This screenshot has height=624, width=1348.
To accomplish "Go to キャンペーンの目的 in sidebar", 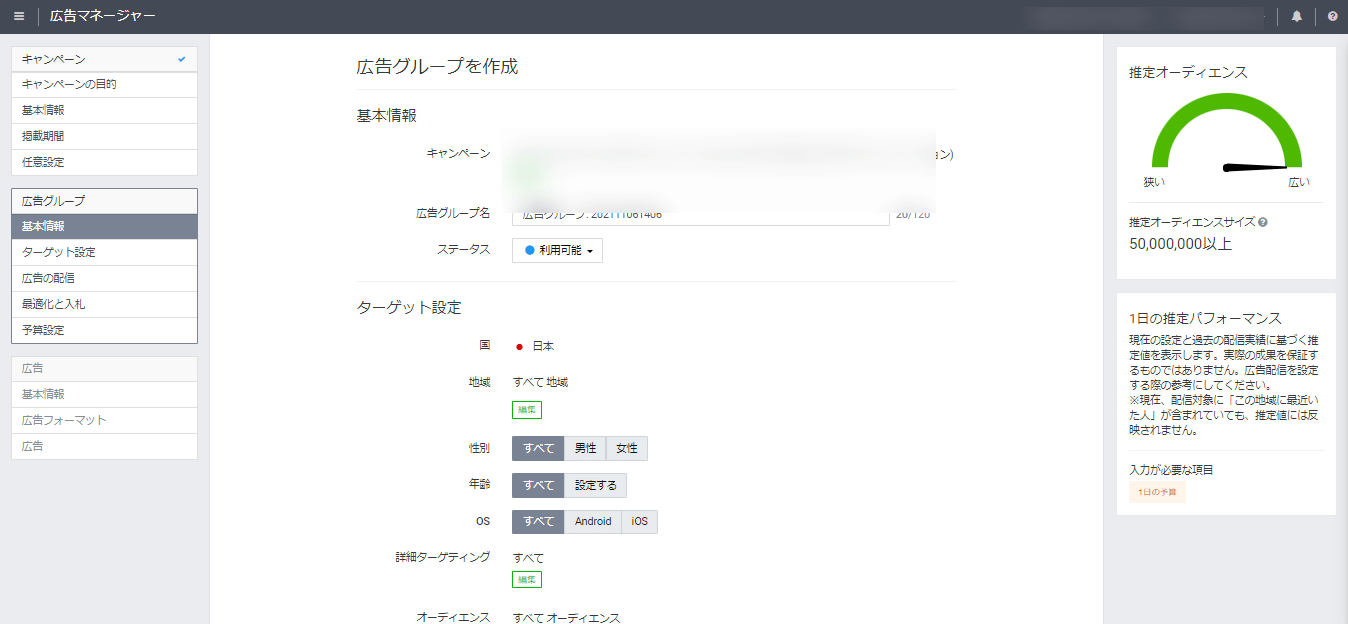I will pos(104,85).
